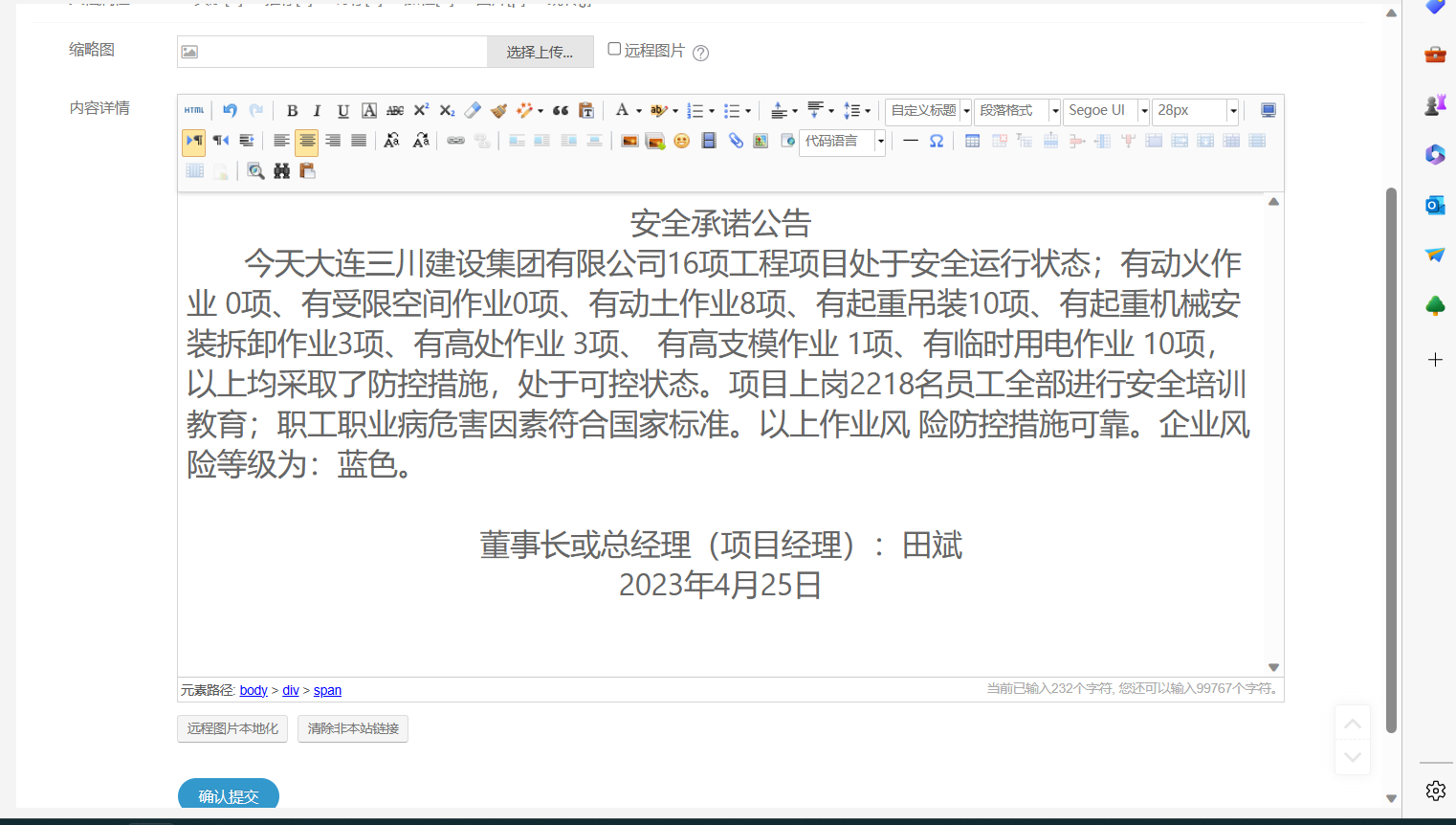Select div in the element path
Image resolution: width=1456 pixels, height=825 pixels.
(x=291, y=690)
